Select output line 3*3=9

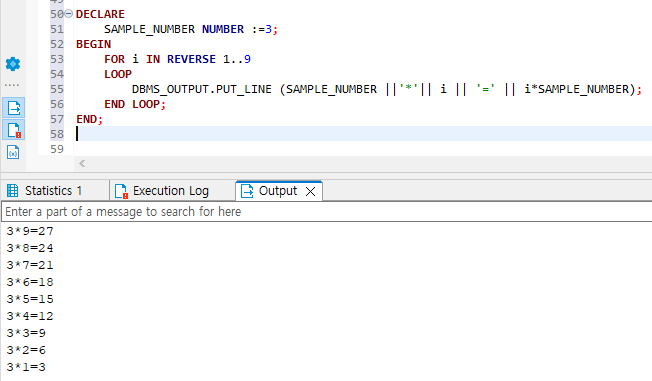click(26, 333)
